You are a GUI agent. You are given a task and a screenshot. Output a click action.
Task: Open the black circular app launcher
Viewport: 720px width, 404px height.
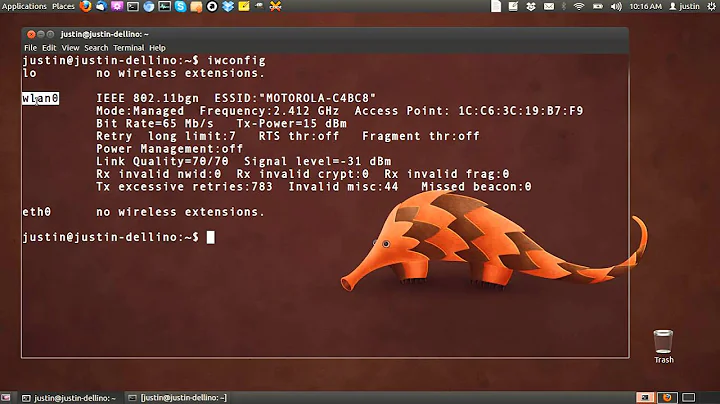click(x=212, y=6)
